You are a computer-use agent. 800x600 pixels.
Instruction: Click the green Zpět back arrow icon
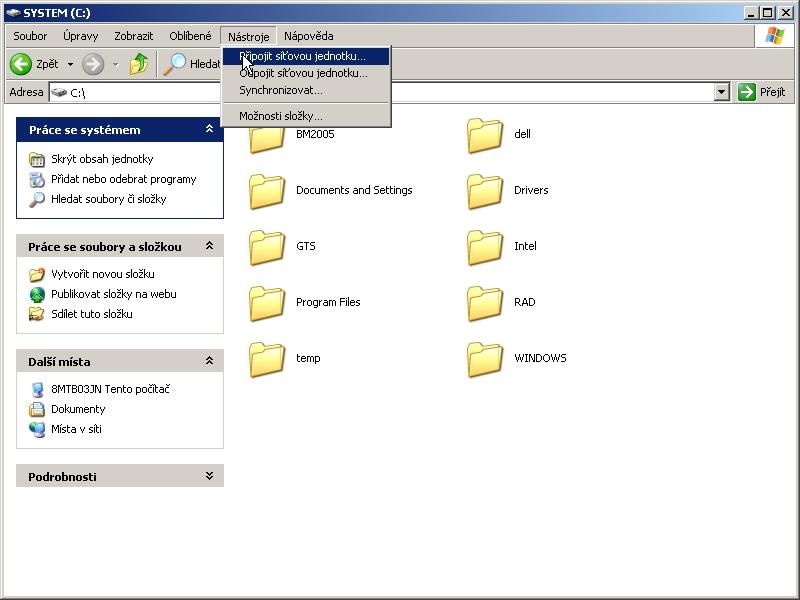pyautogui.click(x=21, y=64)
